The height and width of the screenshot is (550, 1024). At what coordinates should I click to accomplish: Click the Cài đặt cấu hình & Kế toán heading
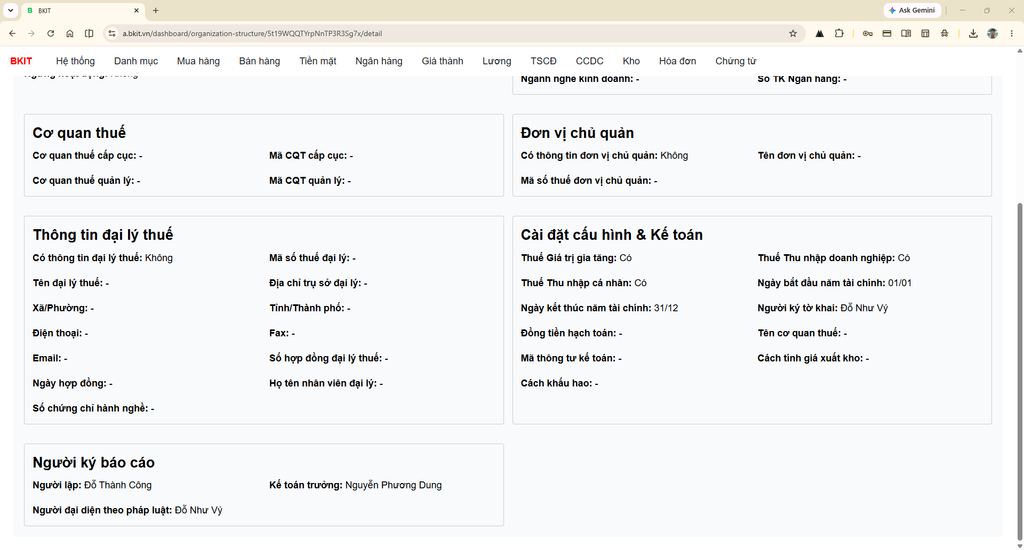tap(612, 235)
